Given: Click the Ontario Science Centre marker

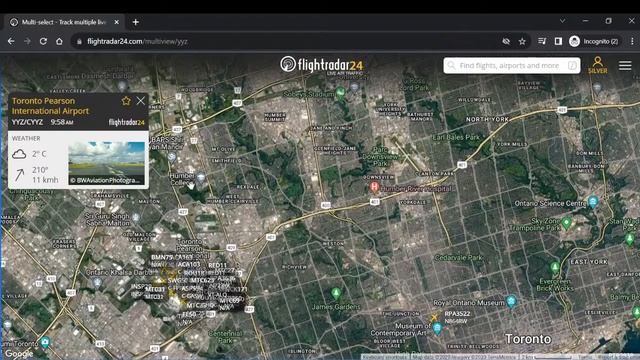Looking at the screenshot, I should [x=593, y=201].
